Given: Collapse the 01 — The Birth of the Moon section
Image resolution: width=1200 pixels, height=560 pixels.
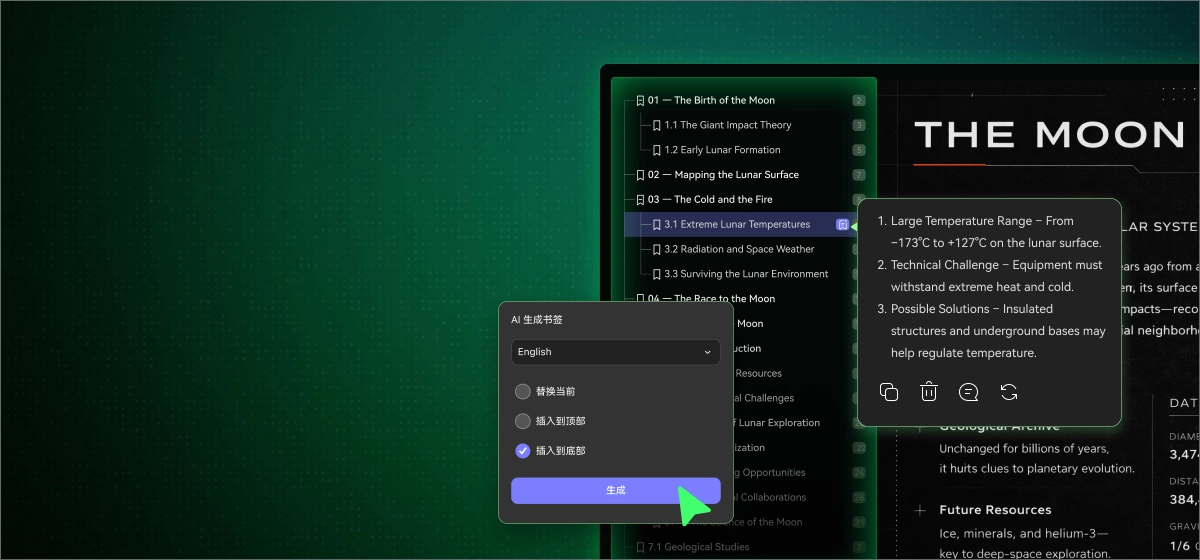Looking at the screenshot, I should click(x=640, y=101).
